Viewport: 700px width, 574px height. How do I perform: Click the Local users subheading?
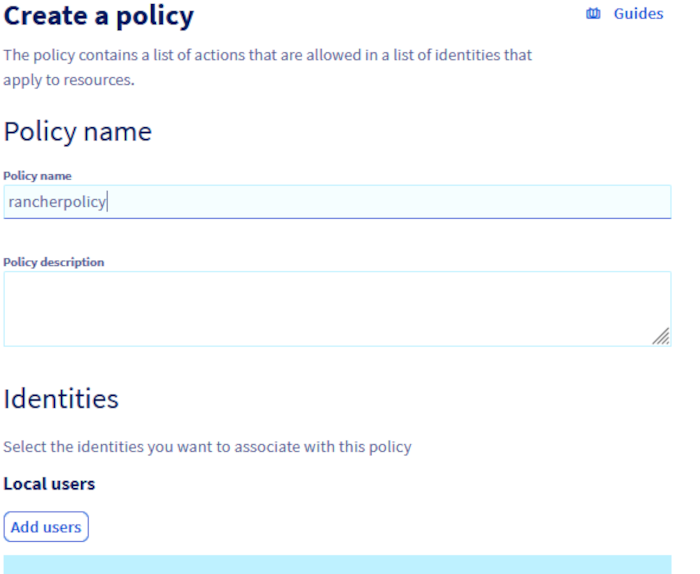49,484
